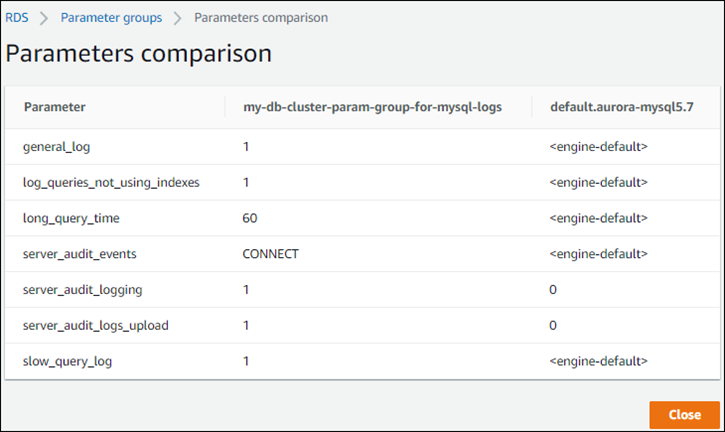Viewport: 725px width, 432px height.
Task: Select the general_log parameter row
Action: (x=56, y=146)
